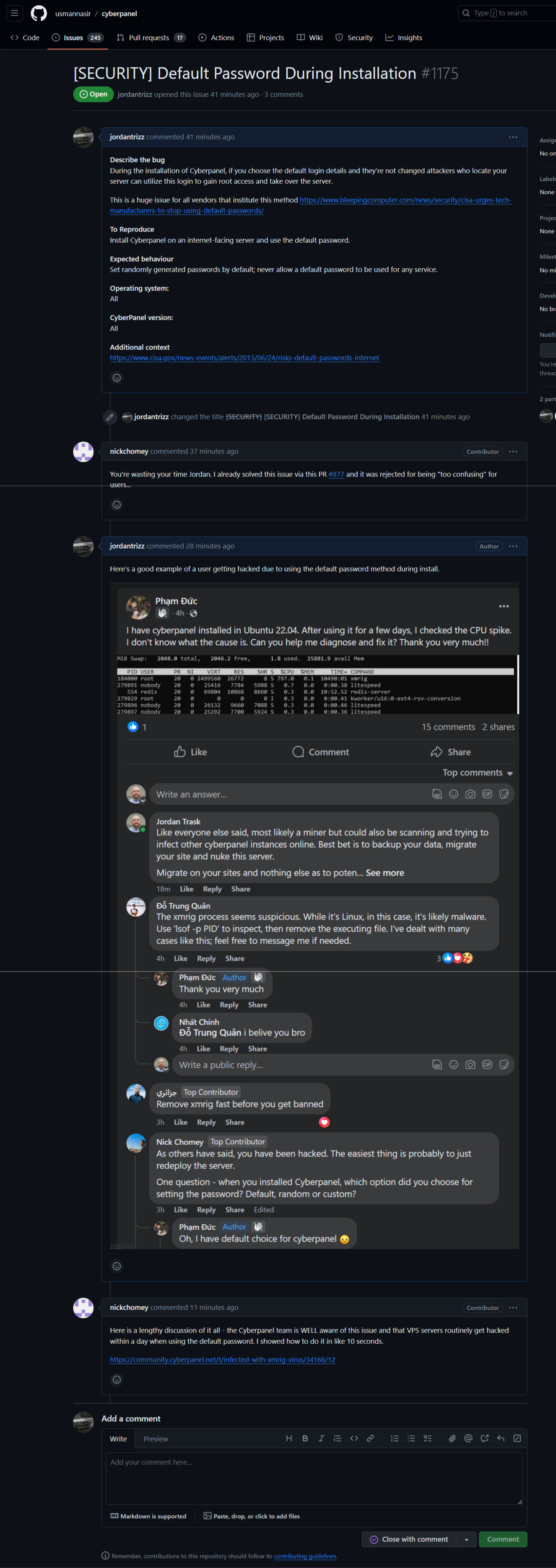Add task list using the checklist icon
Viewport: 556px width, 1568px height.
point(427,1438)
